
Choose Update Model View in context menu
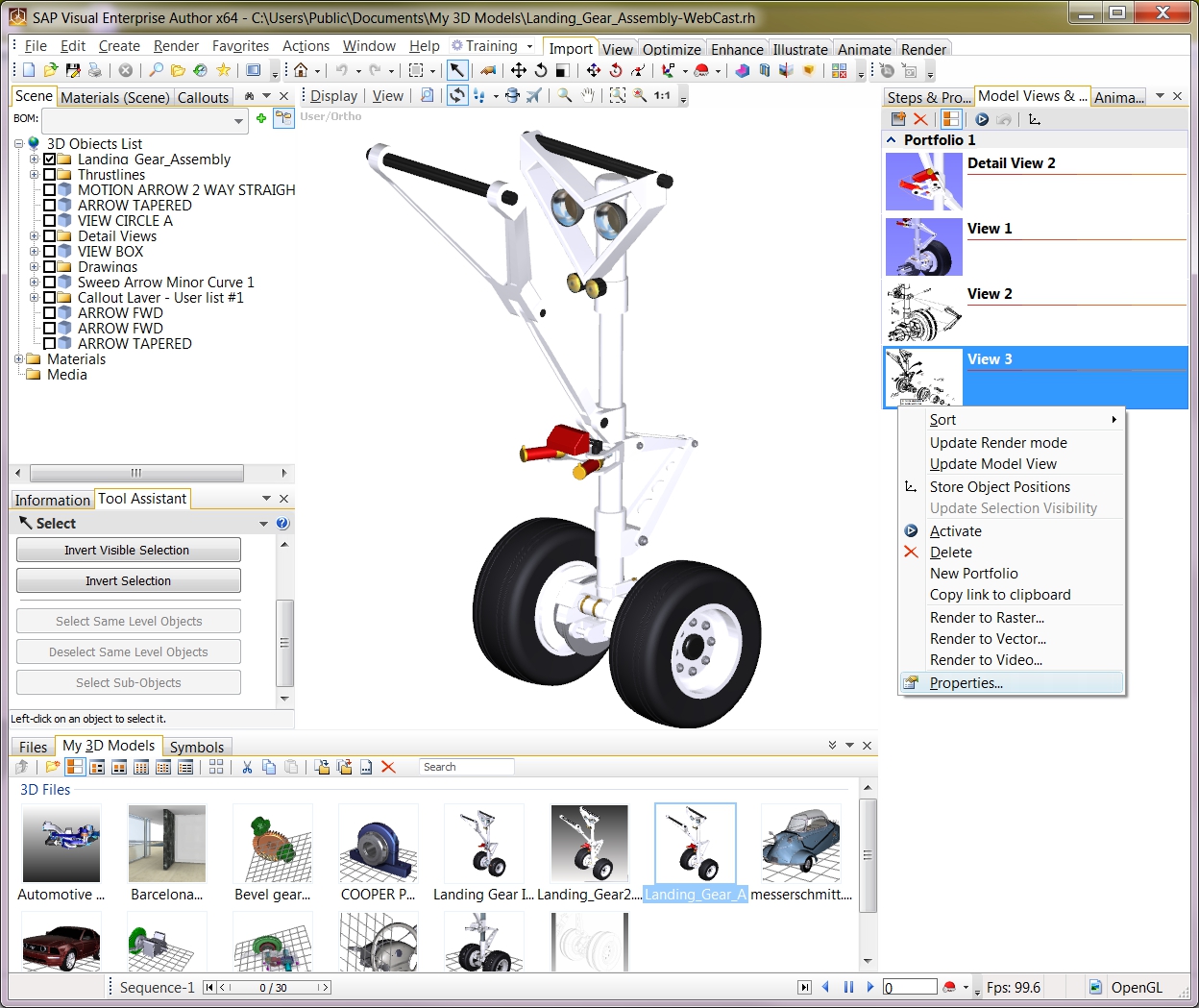[x=992, y=464]
